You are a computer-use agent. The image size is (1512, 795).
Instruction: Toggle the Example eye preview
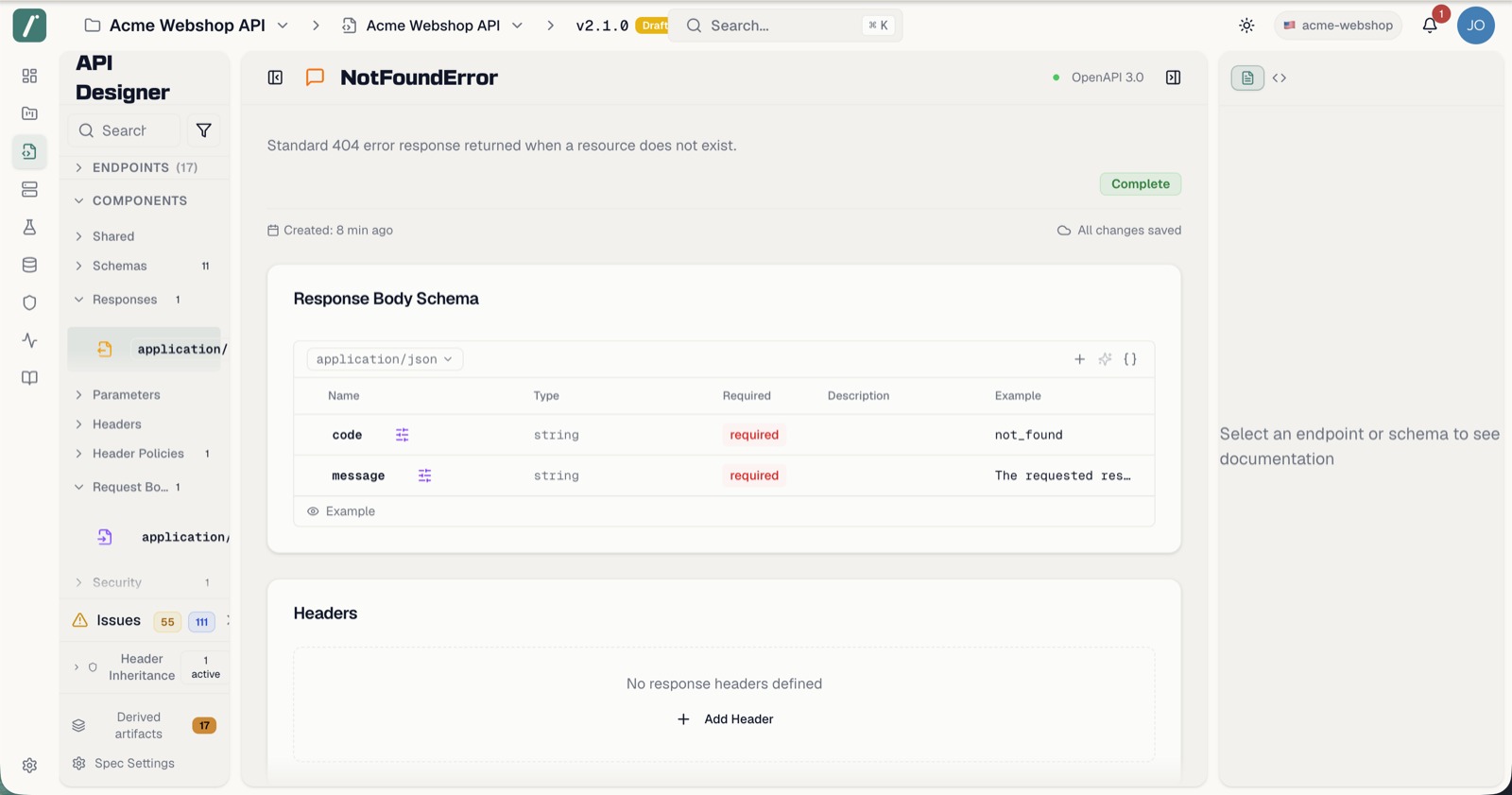point(341,511)
